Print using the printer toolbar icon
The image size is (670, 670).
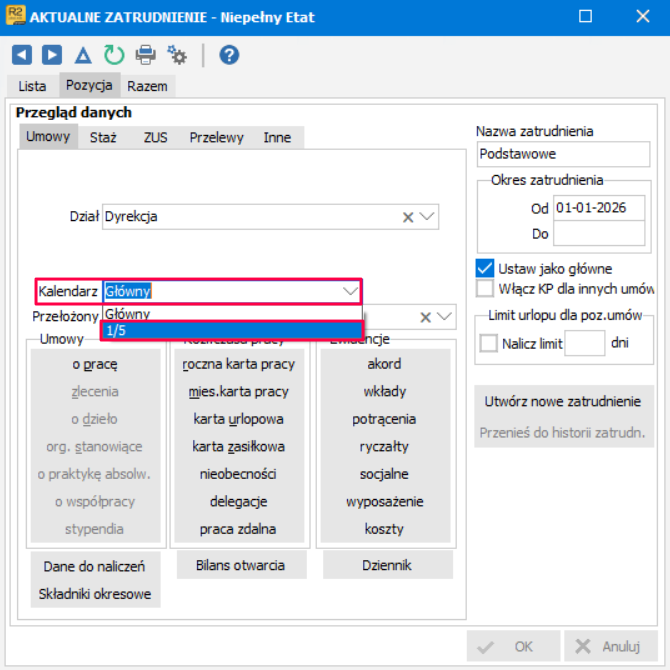(145, 55)
